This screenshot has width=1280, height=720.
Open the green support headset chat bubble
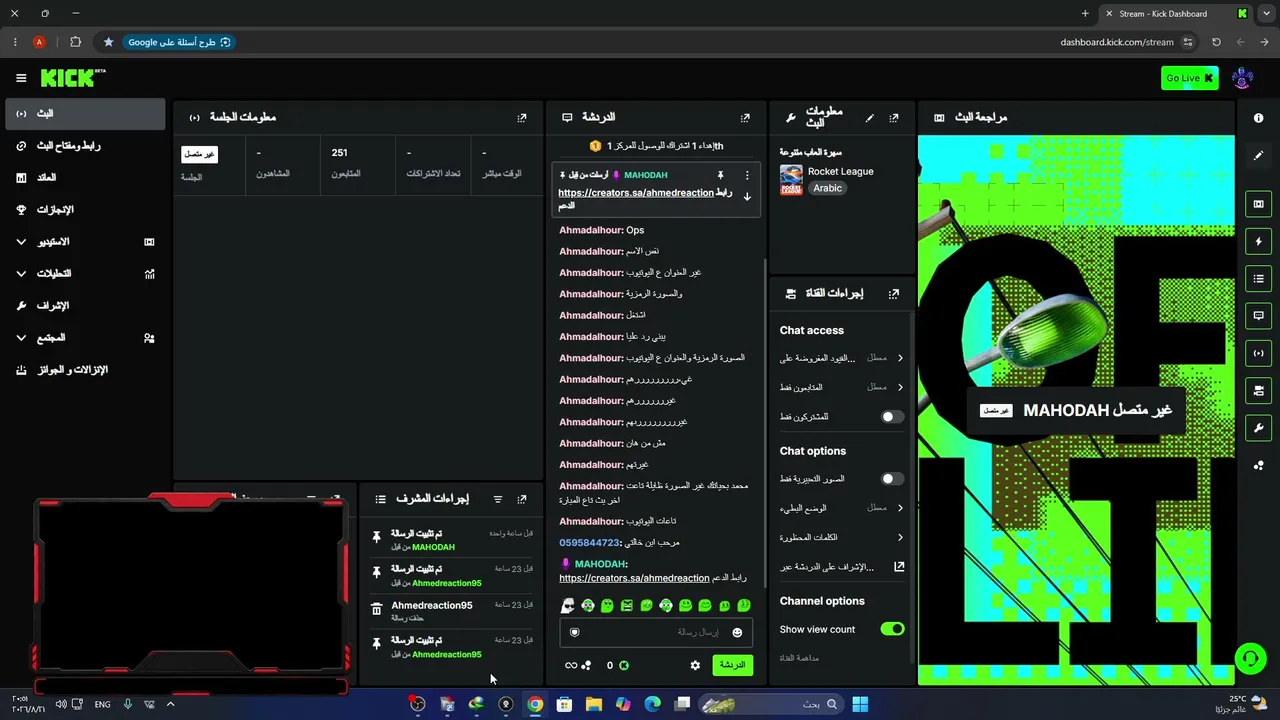pos(1250,658)
